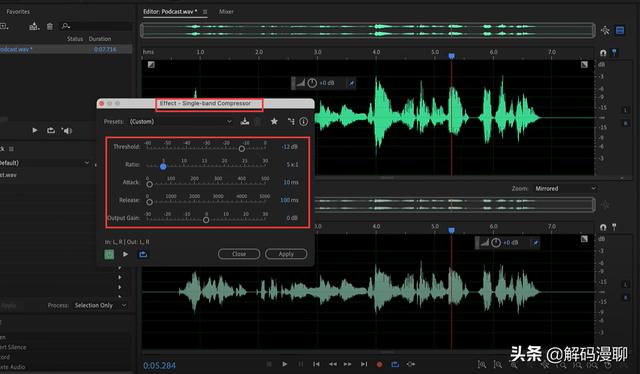Move playhead to next marker
Viewport: 640px width, 374px height.
364,364
